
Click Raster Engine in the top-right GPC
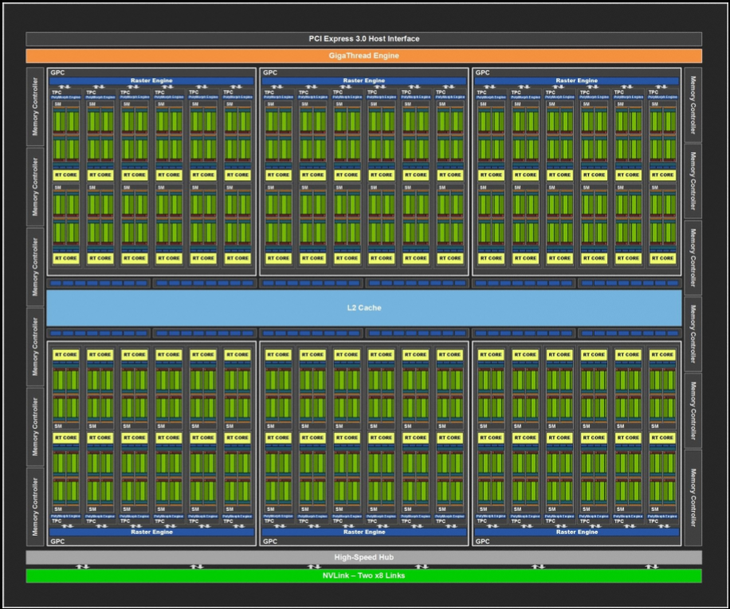point(576,80)
